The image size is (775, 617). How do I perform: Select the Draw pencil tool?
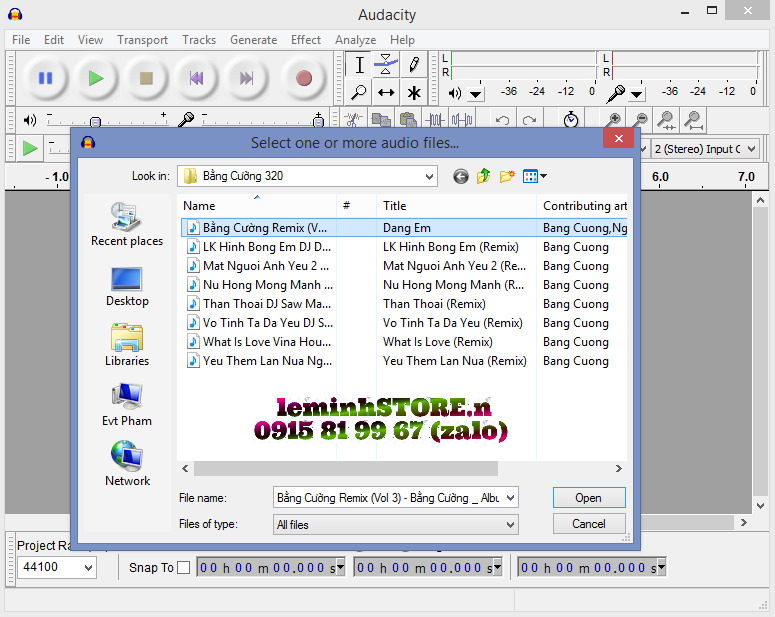click(414, 64)
